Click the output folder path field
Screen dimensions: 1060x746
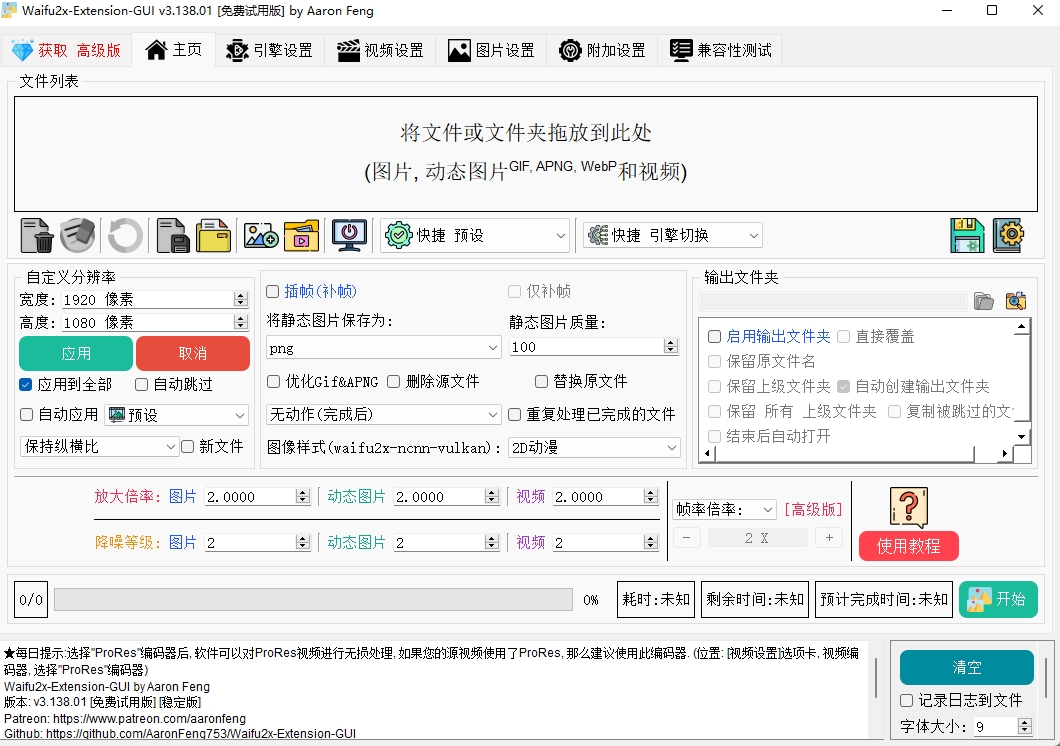coord(832,301)
